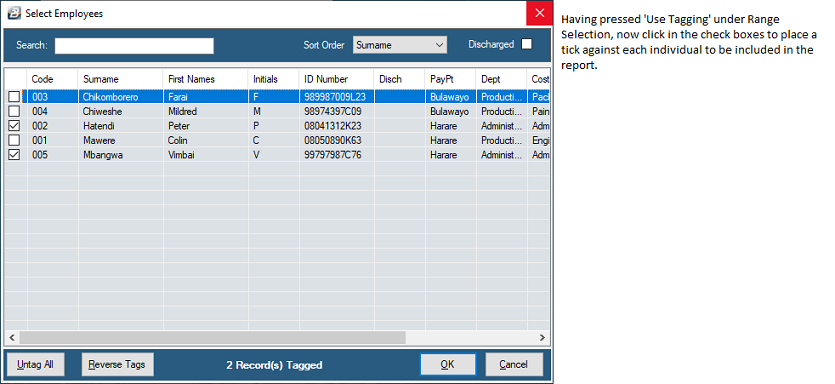Click first name Farai
835x384 pixels.
pos(177,97)
